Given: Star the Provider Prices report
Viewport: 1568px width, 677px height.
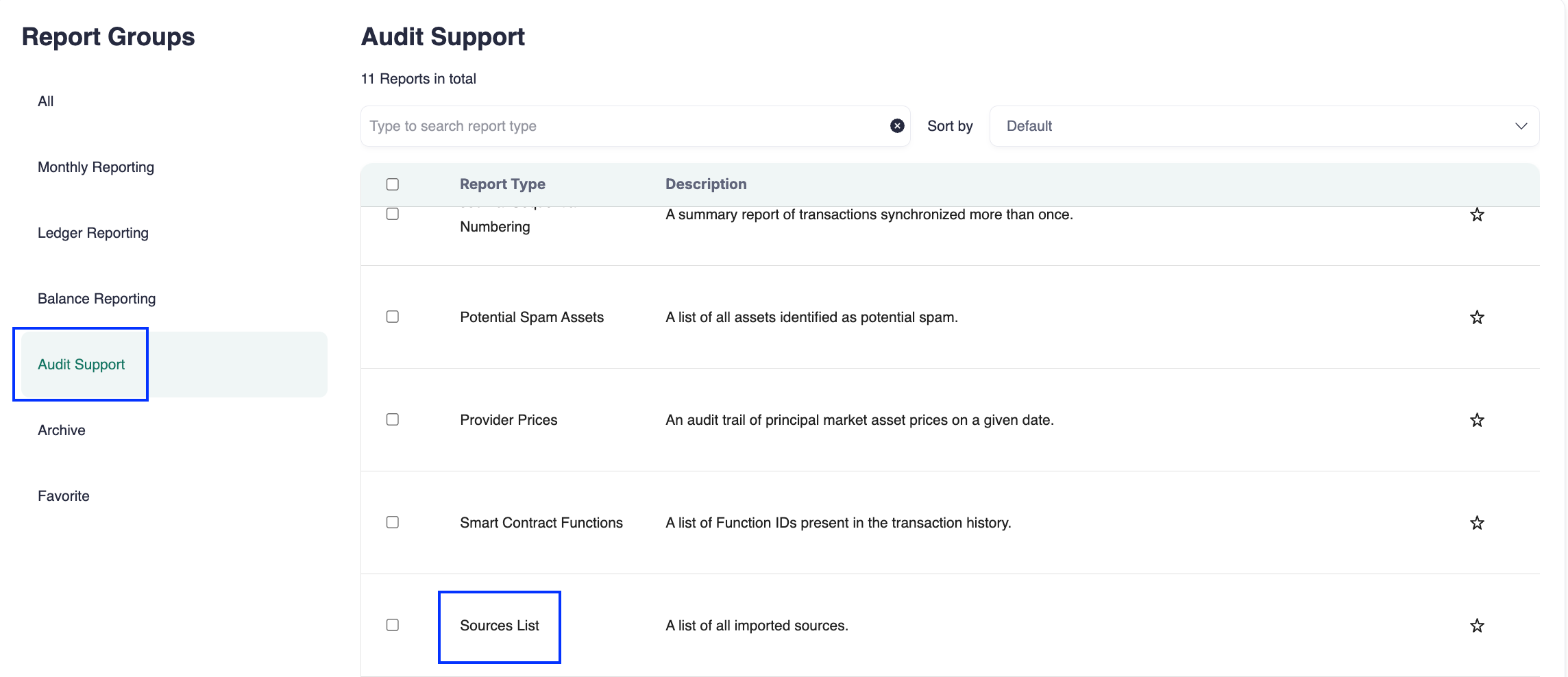Looking at the screenshot, I should (x=1477, y=420).
